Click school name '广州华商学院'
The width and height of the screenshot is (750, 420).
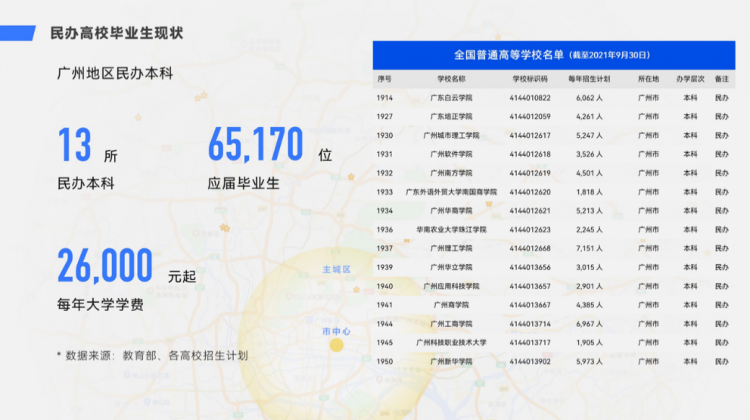click(x=451, y=210)
